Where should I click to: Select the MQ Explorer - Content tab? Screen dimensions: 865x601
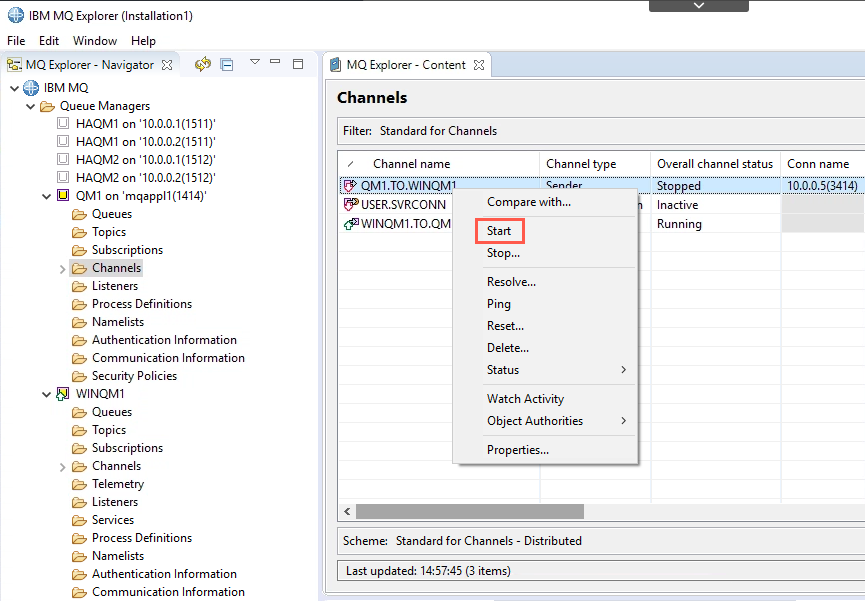click(405, 65)
